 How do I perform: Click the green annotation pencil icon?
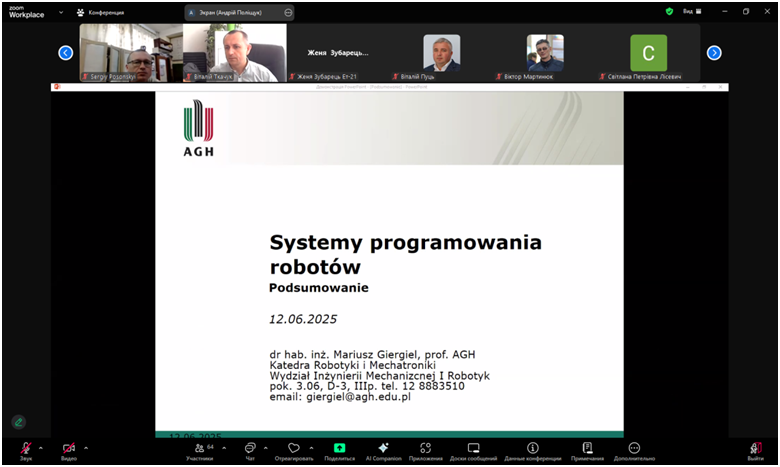pyautogui.click(x=18, y=422)
